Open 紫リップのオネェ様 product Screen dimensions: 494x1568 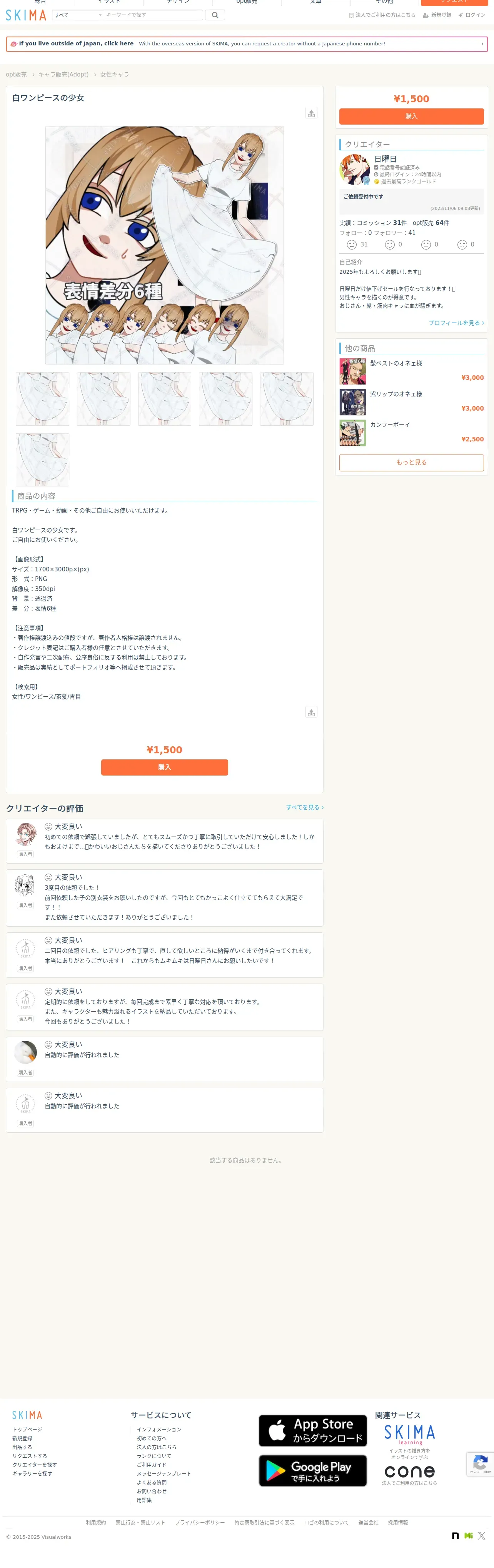(x=396, y=394)
